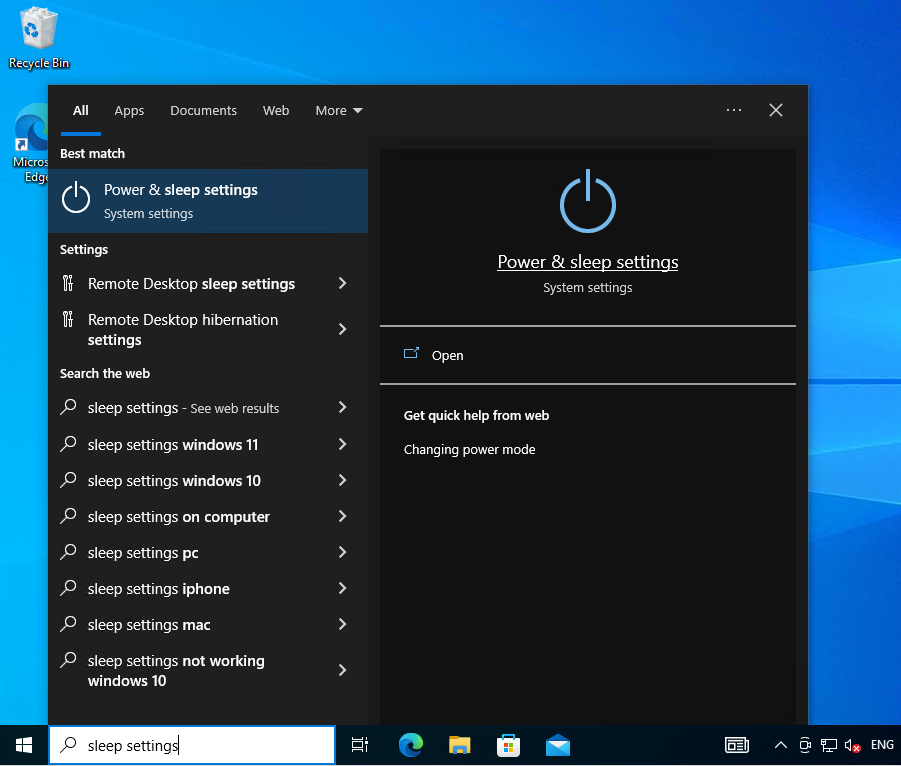Switch to the All search tab

coord(80,110)
